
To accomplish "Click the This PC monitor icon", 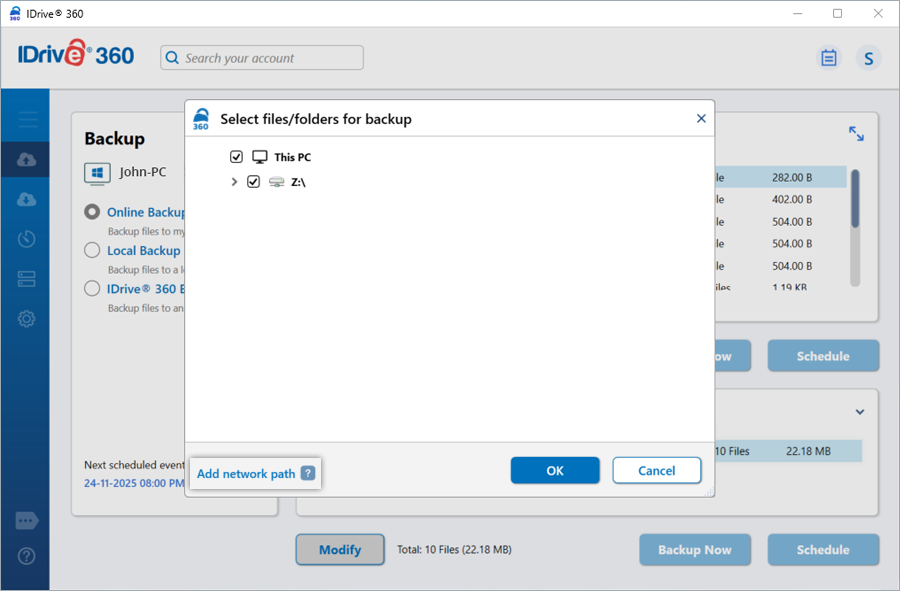I will 260,157.
